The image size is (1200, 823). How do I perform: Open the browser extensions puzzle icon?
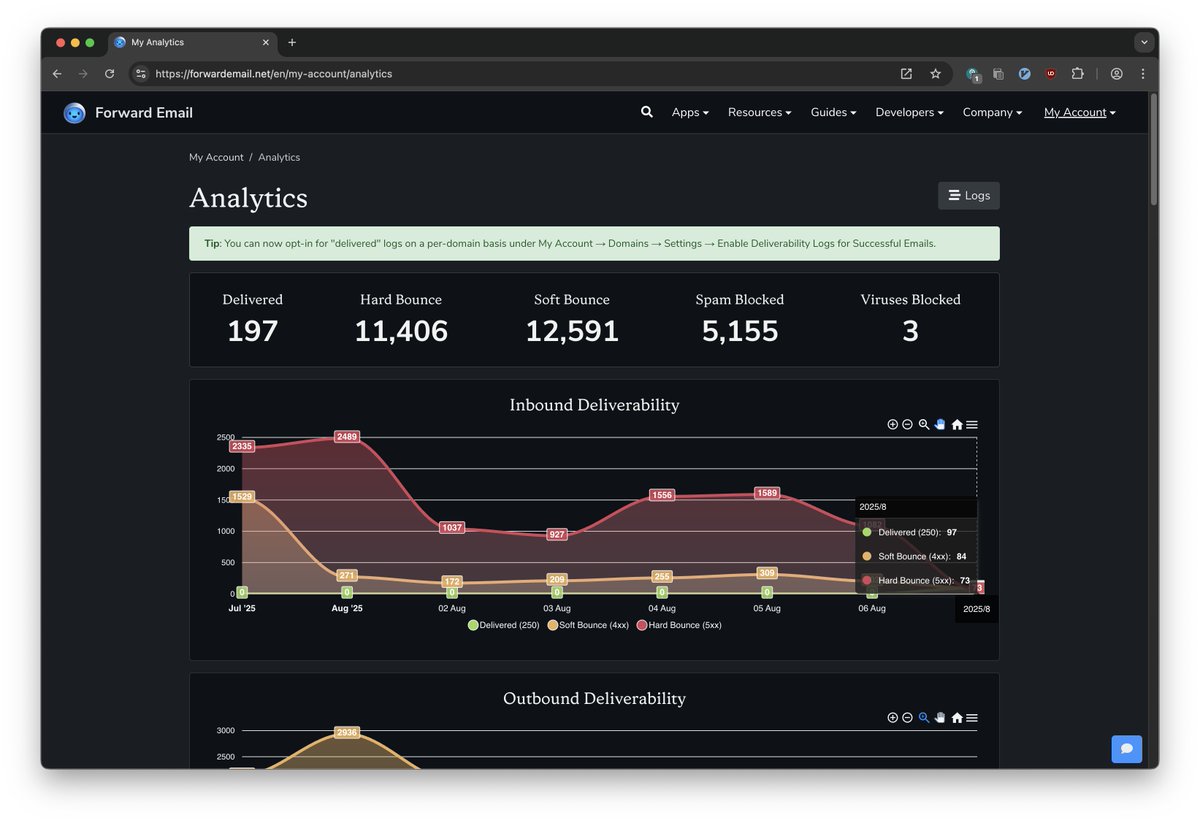[1077, 74]
